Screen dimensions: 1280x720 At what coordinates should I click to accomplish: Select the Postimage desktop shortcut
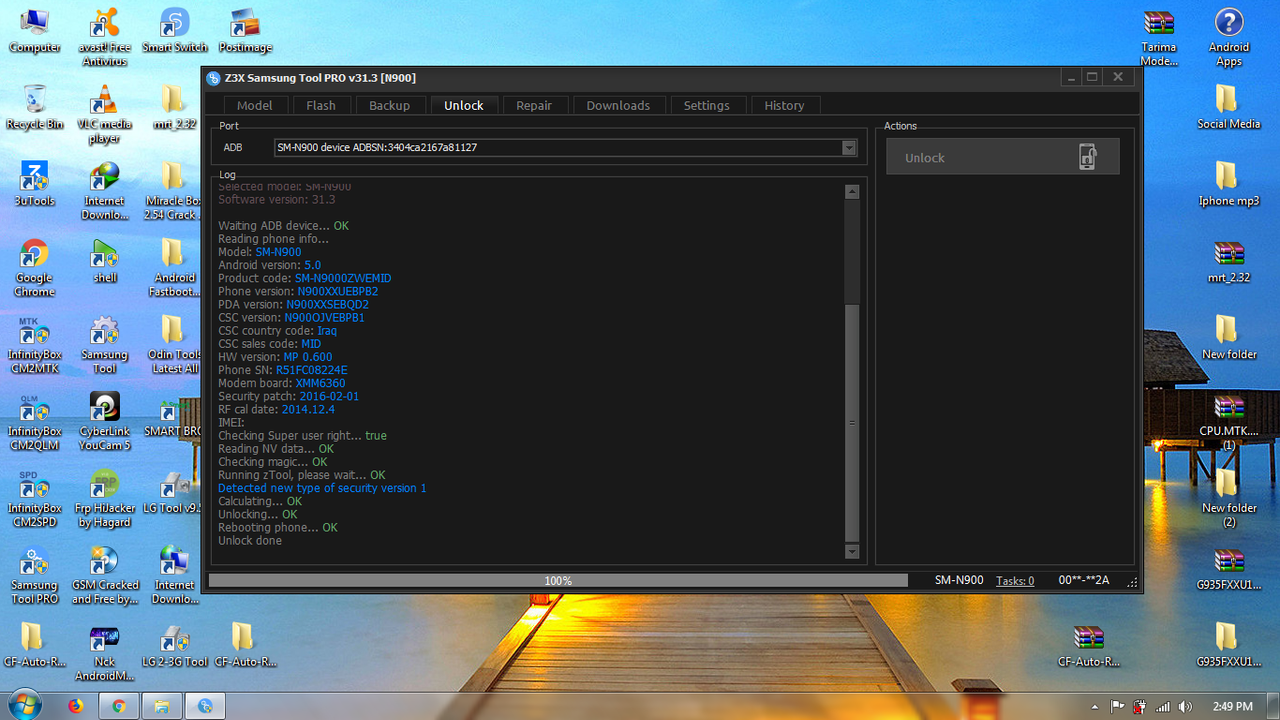pos(245,30)
